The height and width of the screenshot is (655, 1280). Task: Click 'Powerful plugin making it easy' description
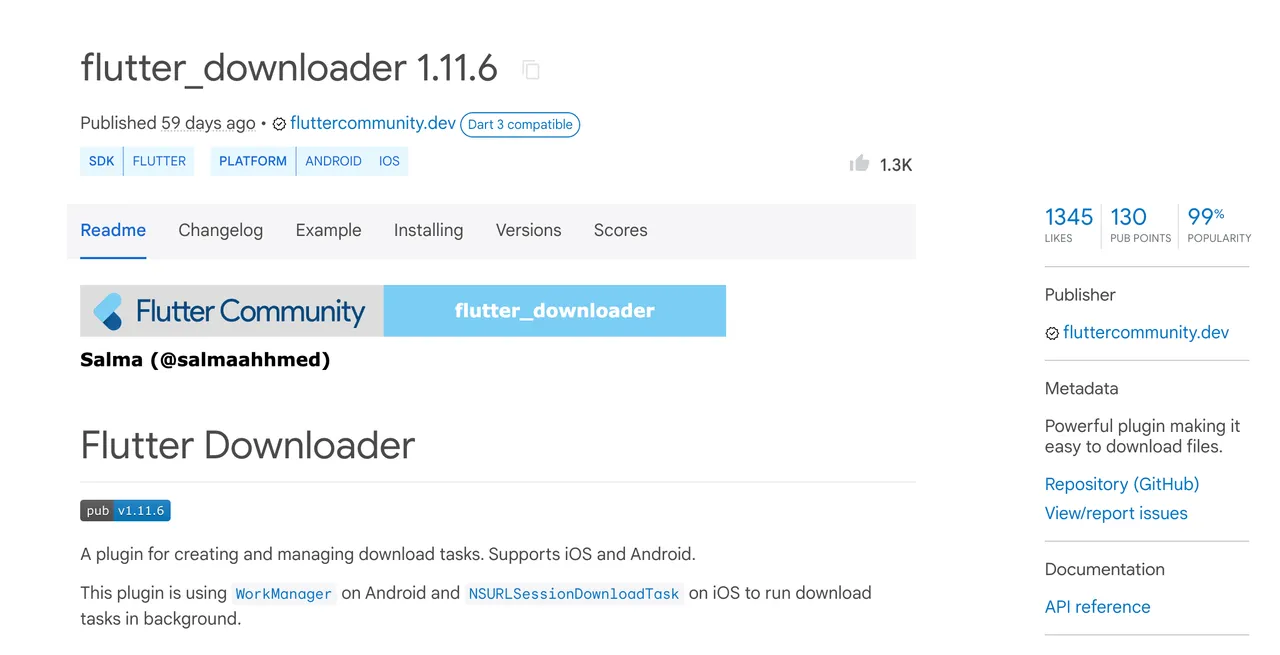(x=1143, y=436)
